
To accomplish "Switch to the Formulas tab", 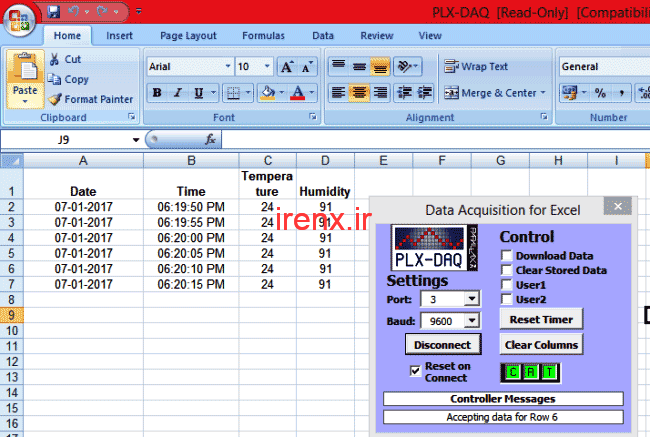I will click(x=262, y=36).
